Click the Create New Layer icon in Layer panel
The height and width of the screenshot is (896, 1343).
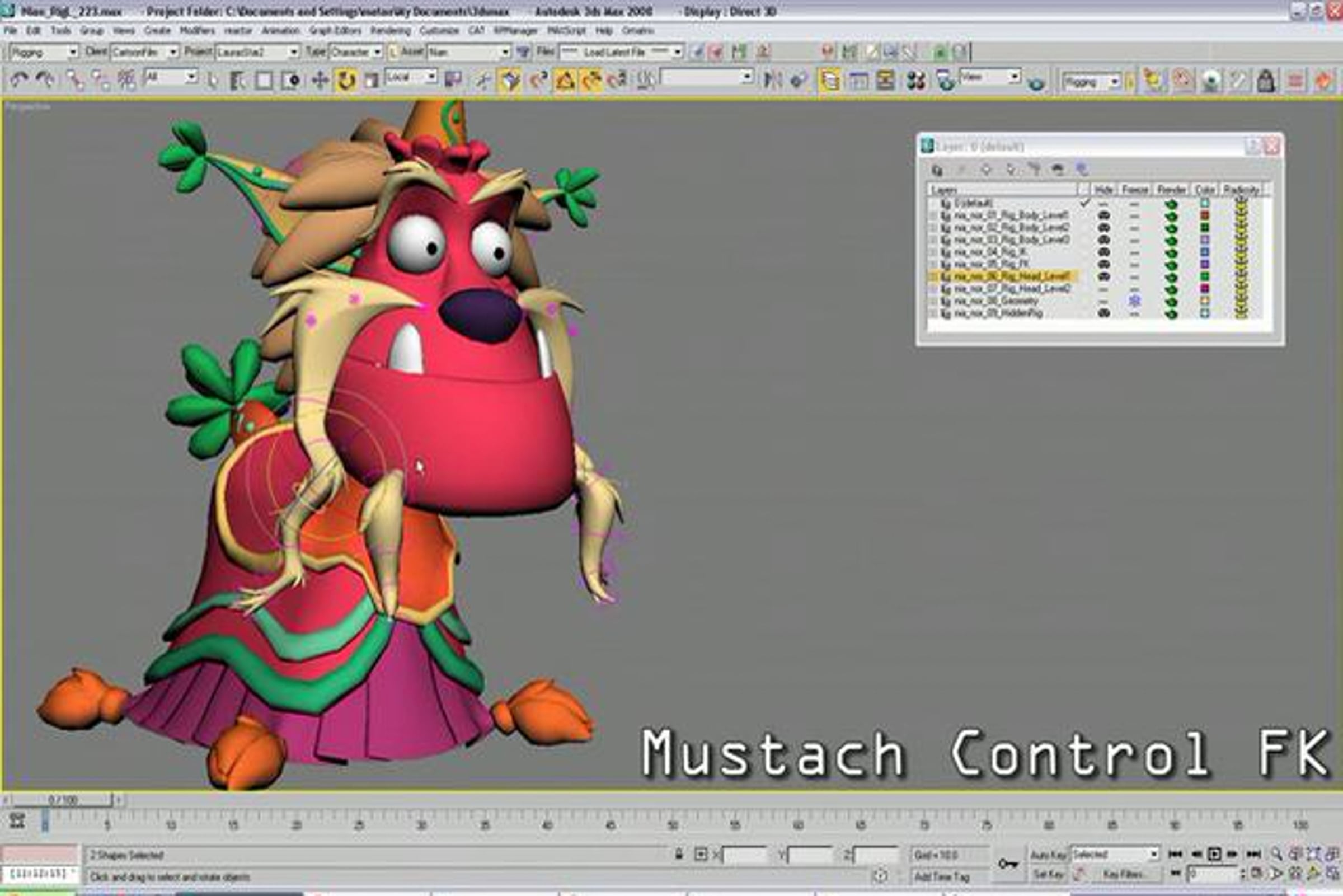click(x=937, y=170)
